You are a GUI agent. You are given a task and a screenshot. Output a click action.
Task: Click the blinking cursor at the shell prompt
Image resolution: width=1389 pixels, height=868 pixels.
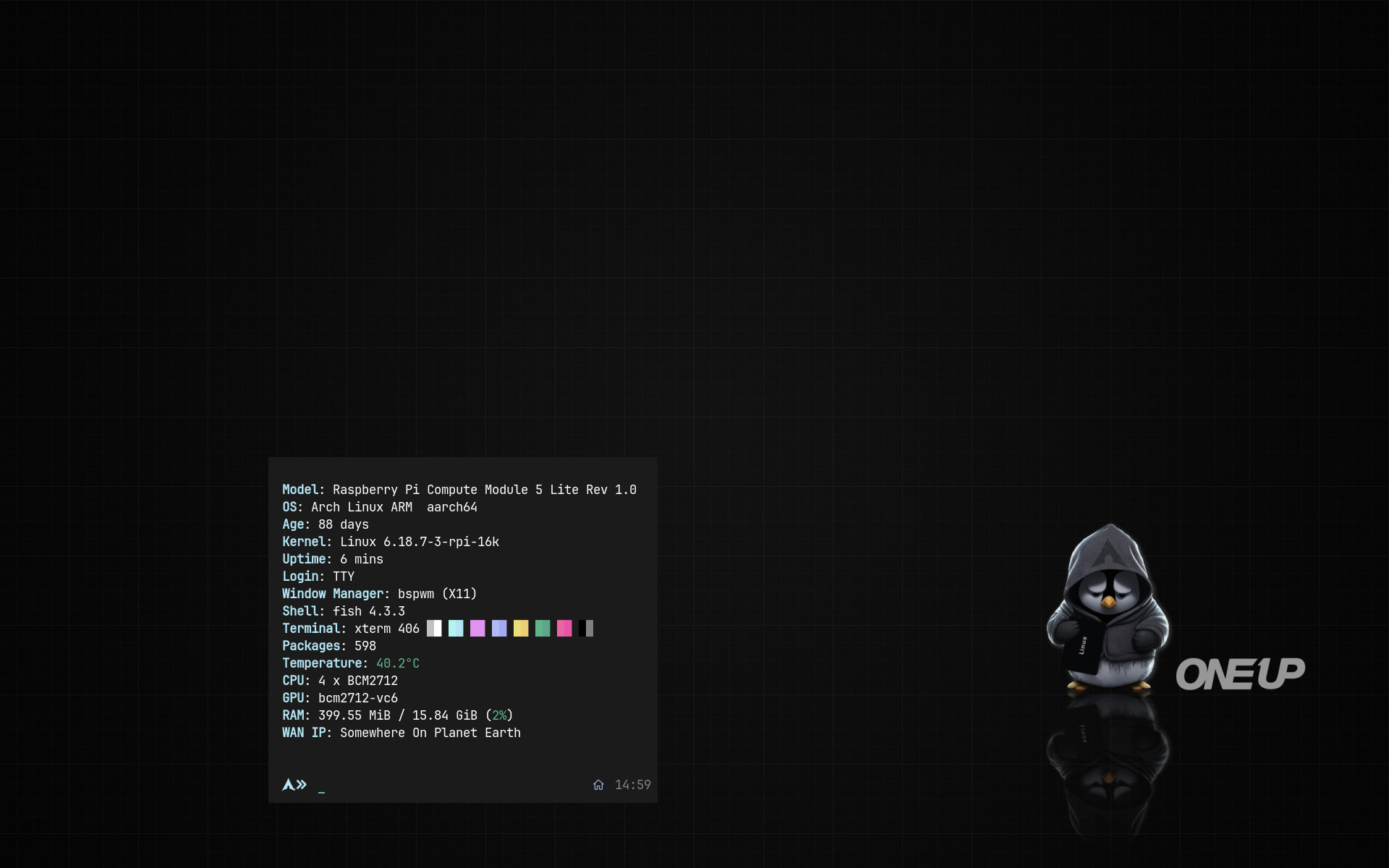(x=321, y=791)
